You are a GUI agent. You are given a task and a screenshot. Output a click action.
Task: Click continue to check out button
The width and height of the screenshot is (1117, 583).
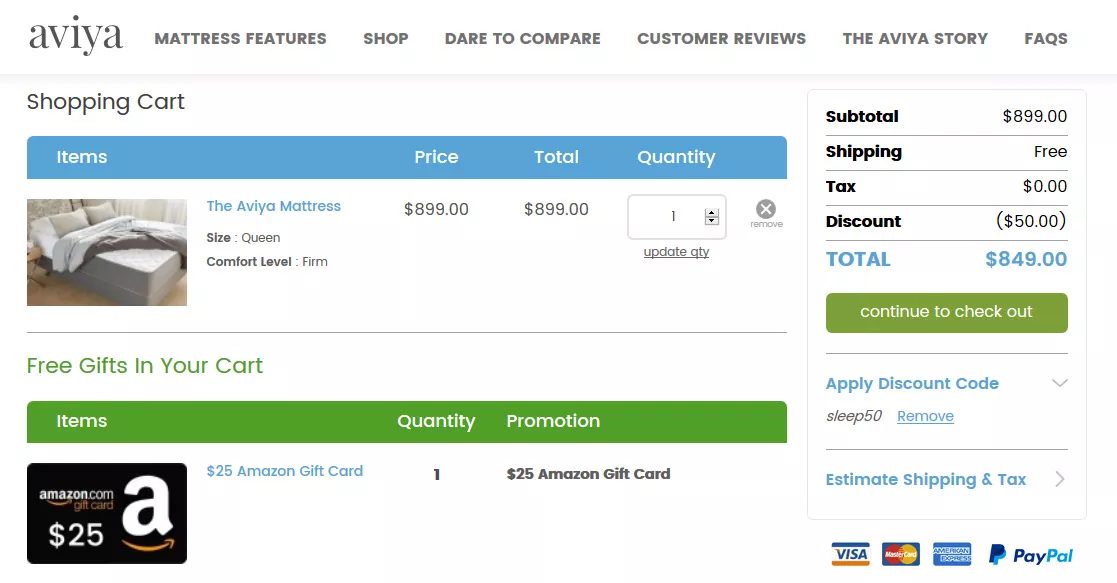pyautogui.click(x=946, y=312)
